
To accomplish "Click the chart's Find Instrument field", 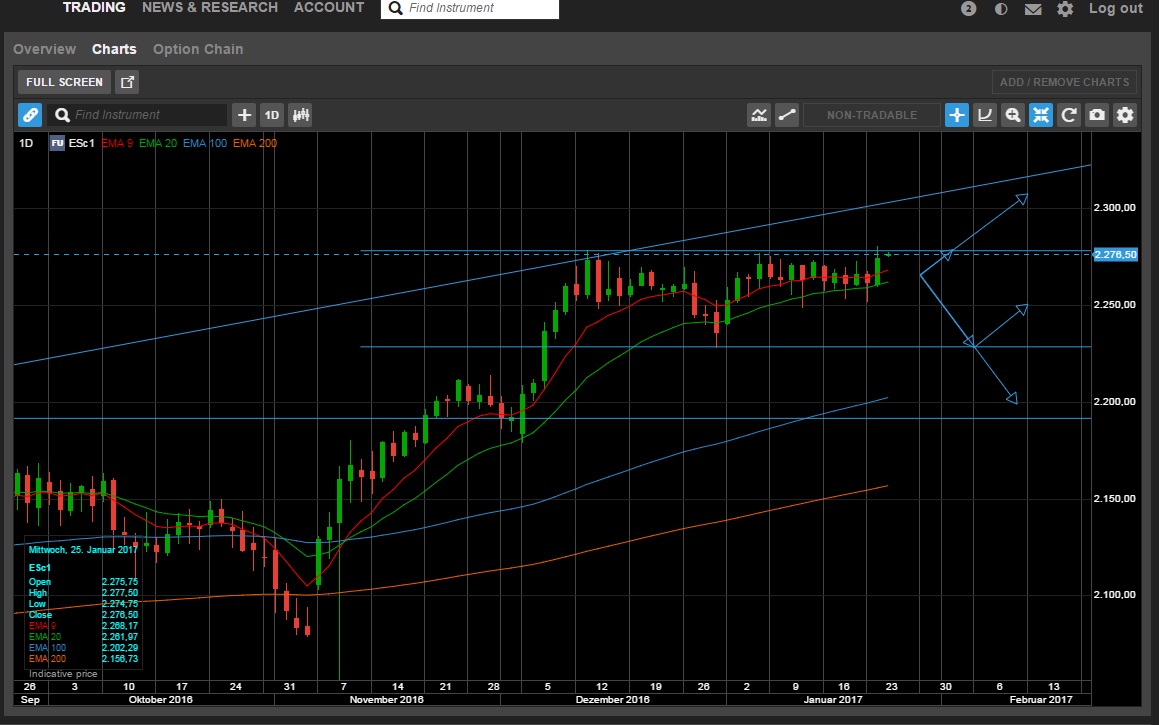I will (139, 115).
